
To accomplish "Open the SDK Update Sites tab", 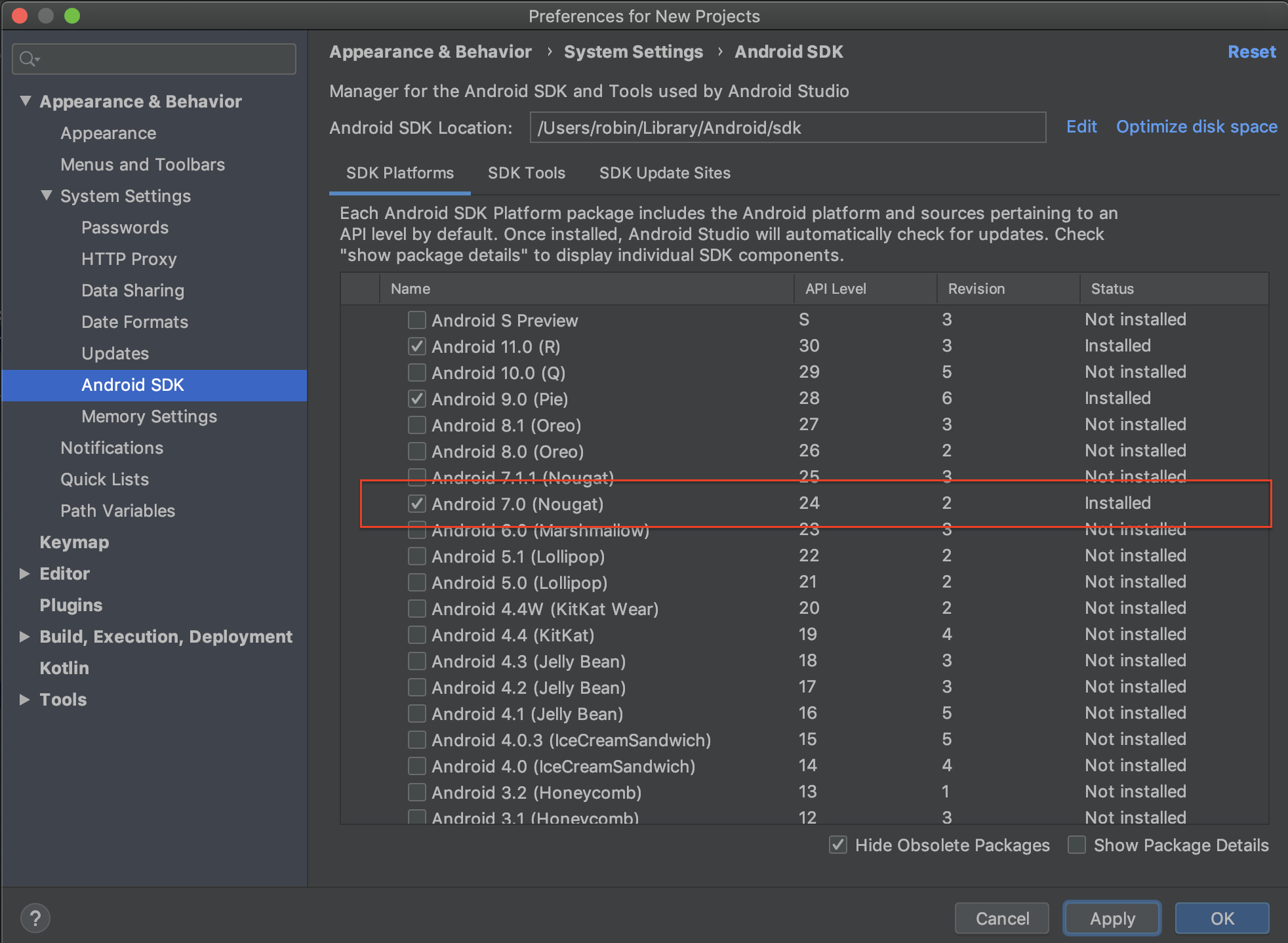I will click(664, 173).
